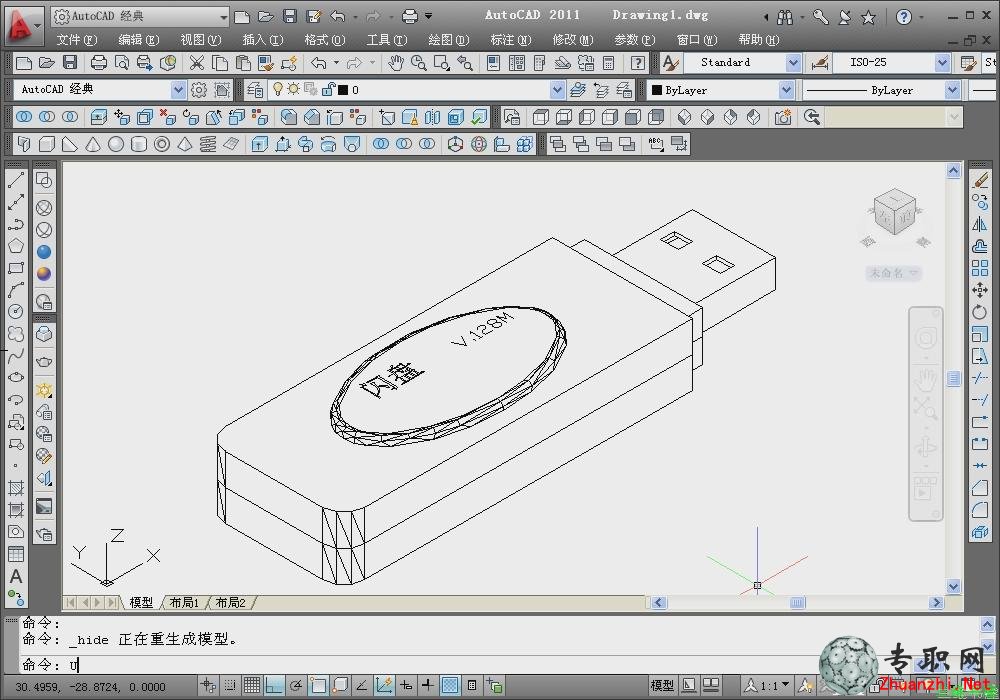
Task: Select the Rotate tool in the modify toolbar
Action: click(x=980, y=312)
